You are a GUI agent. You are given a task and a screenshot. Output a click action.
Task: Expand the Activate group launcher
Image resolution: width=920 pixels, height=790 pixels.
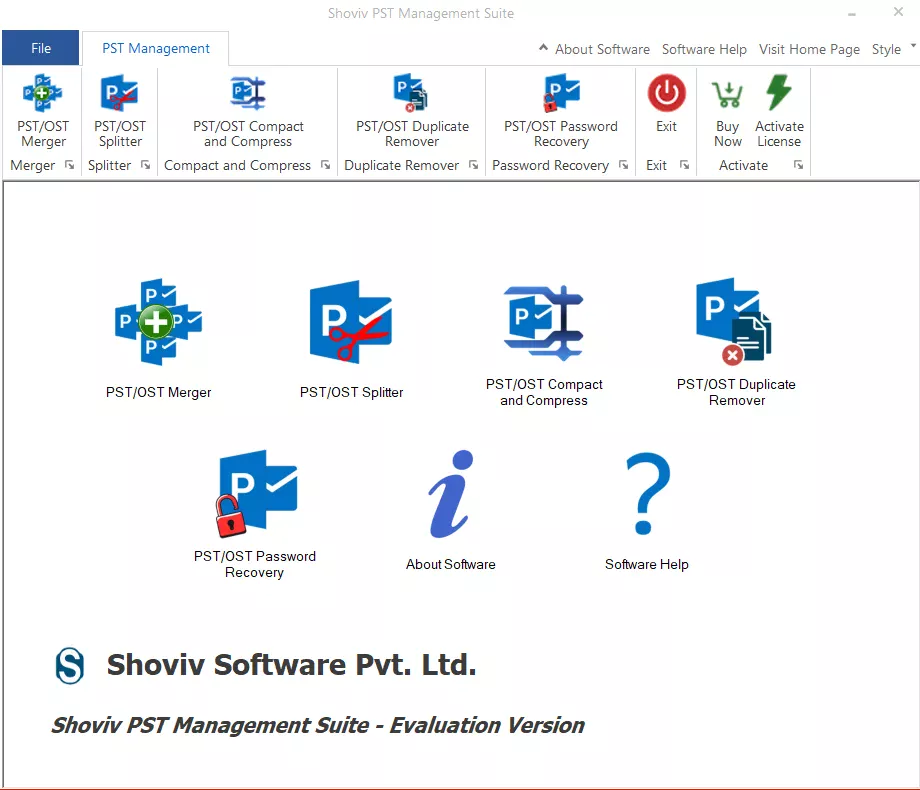(798, 165)
